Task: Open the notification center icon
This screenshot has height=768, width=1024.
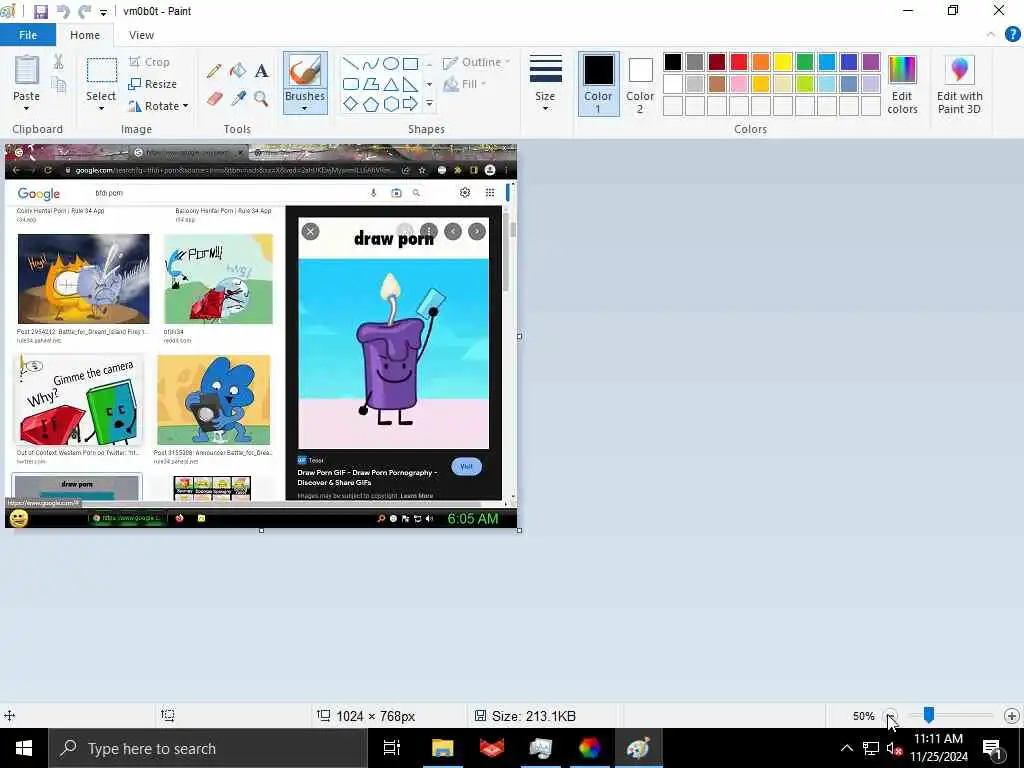Action: click(993, 749)
